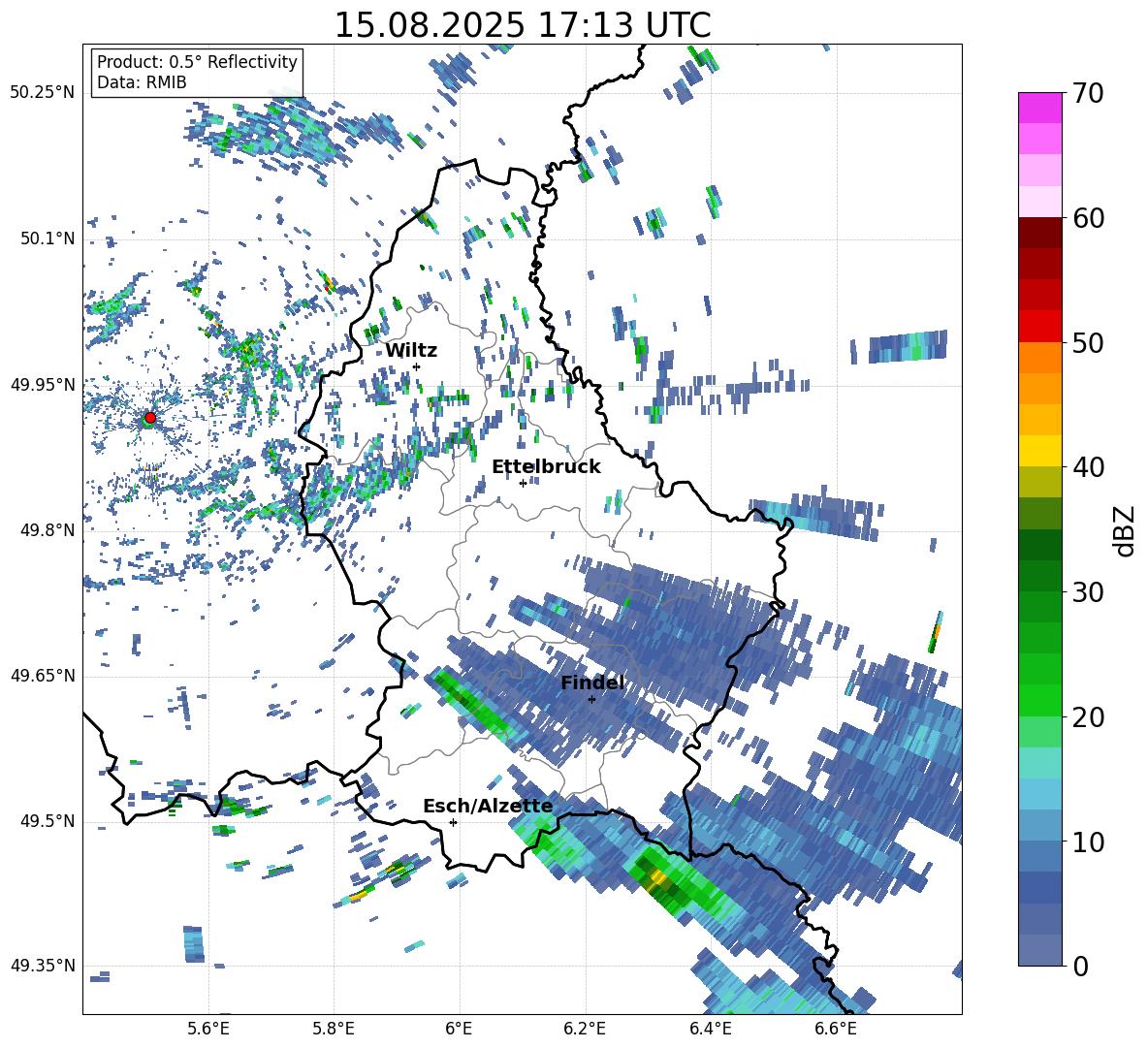Image resolution: width=1148 pixels, height=1048 pixels.
Task: Click the colorbar tick label 20
Action: tap(1089, 717)
